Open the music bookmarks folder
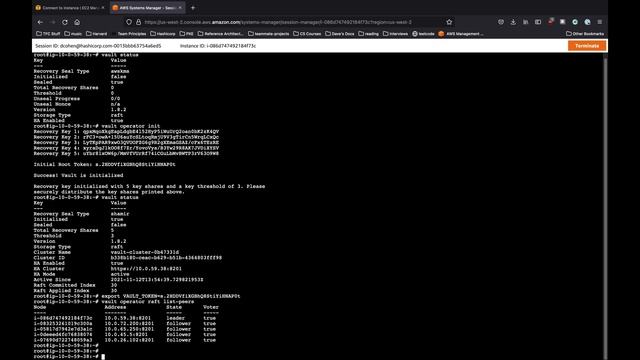This screenshot has height=360, width=640. [x=73, y=34]
